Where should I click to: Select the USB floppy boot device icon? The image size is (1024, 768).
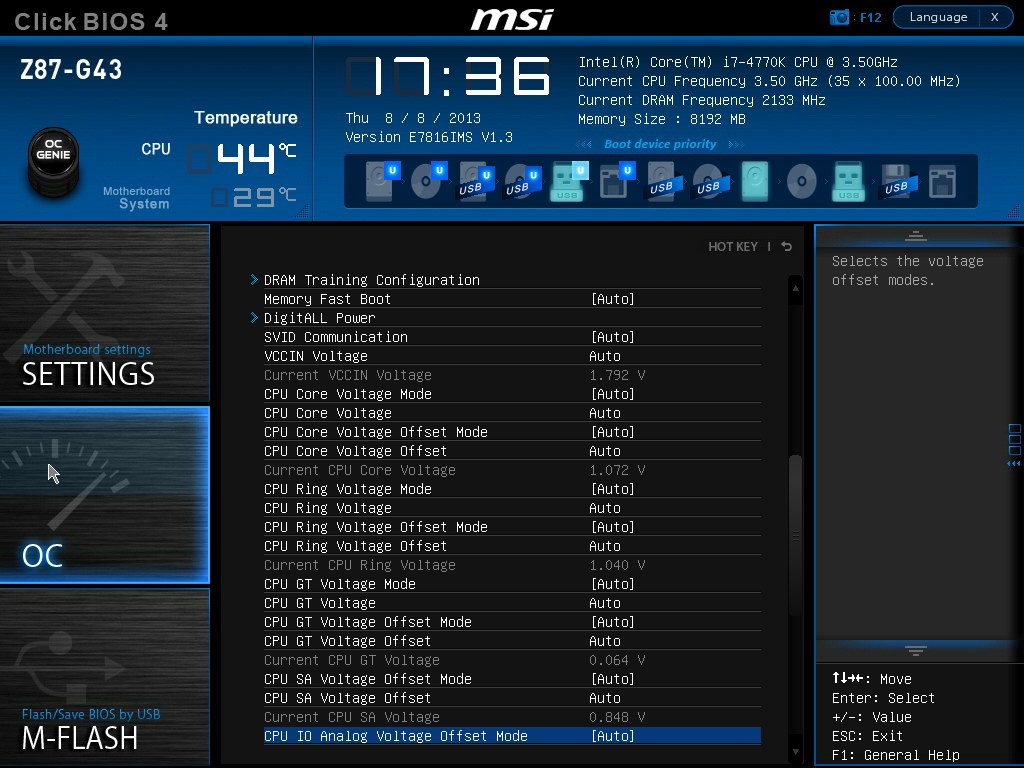(897, 181)
